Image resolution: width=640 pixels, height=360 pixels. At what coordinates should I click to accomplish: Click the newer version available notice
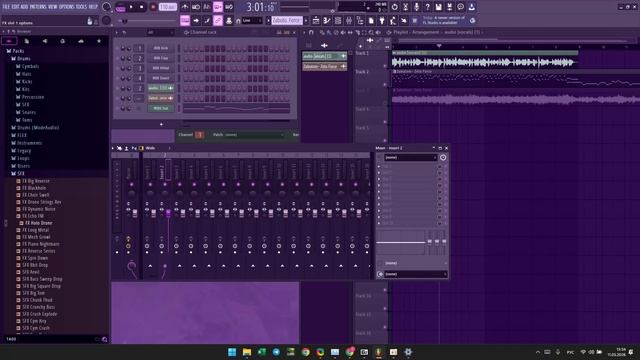click(x=444, y=20)
